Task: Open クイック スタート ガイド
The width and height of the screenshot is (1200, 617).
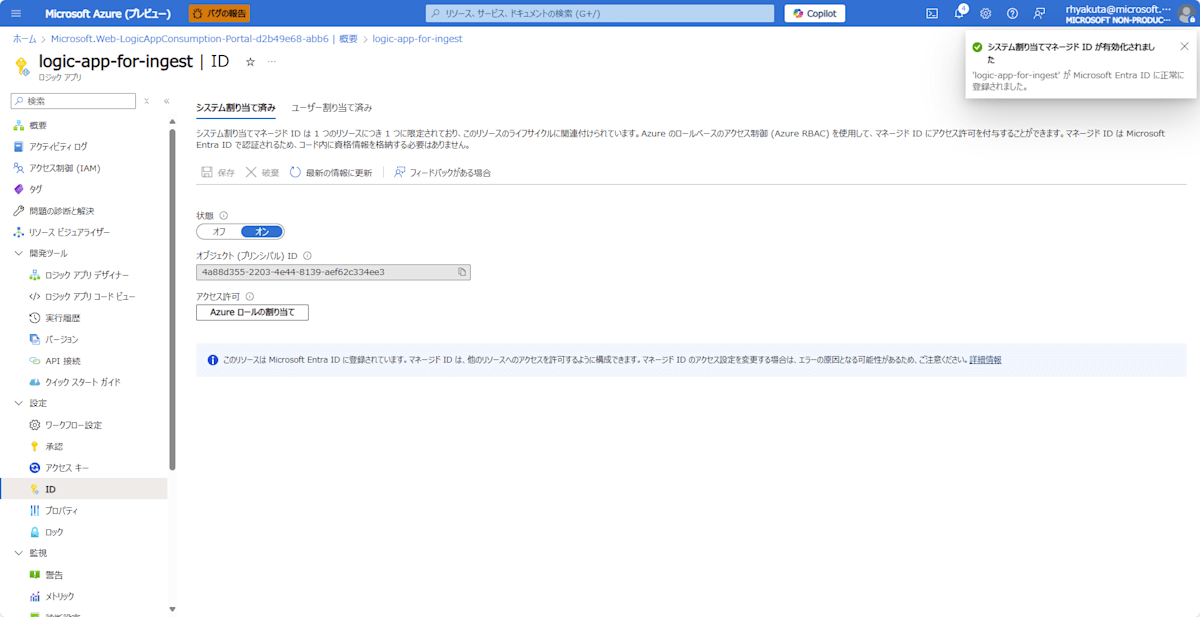Action: pyautogui.click(x=84, y=382)
